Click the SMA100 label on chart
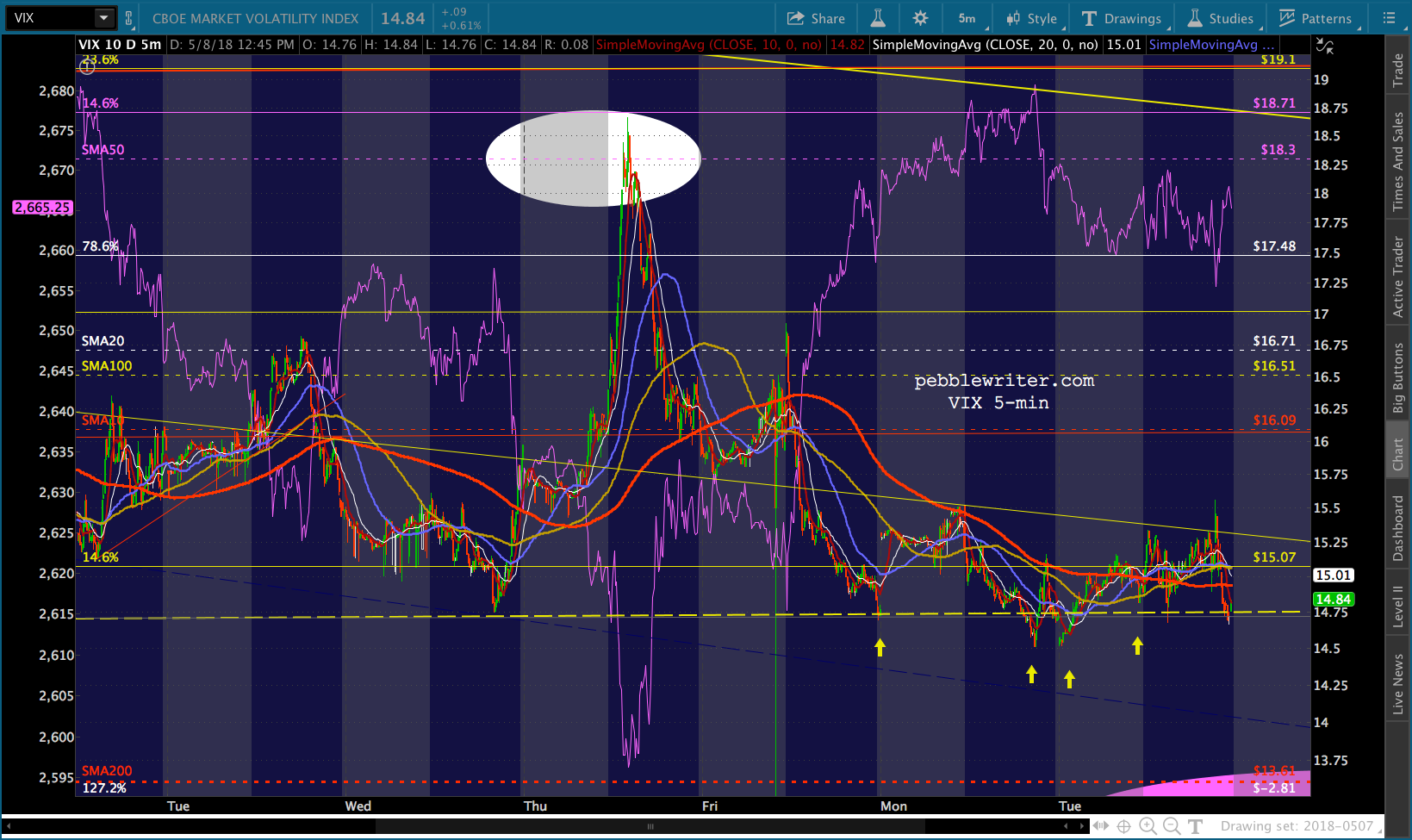The height and width of the screenshot is (840, 1412). pos(107,366)
